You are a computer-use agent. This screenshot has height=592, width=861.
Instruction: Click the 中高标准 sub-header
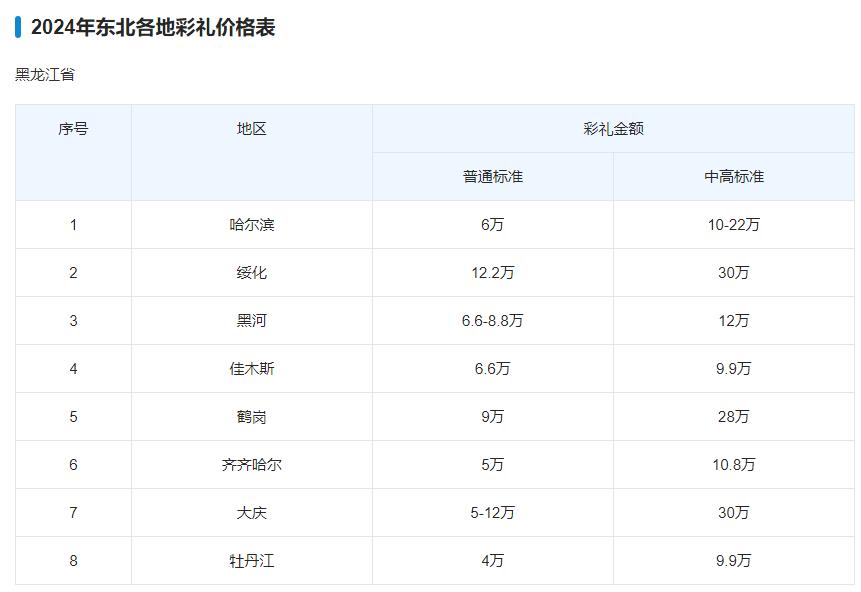pyautogui.click(x=734, y=177)
